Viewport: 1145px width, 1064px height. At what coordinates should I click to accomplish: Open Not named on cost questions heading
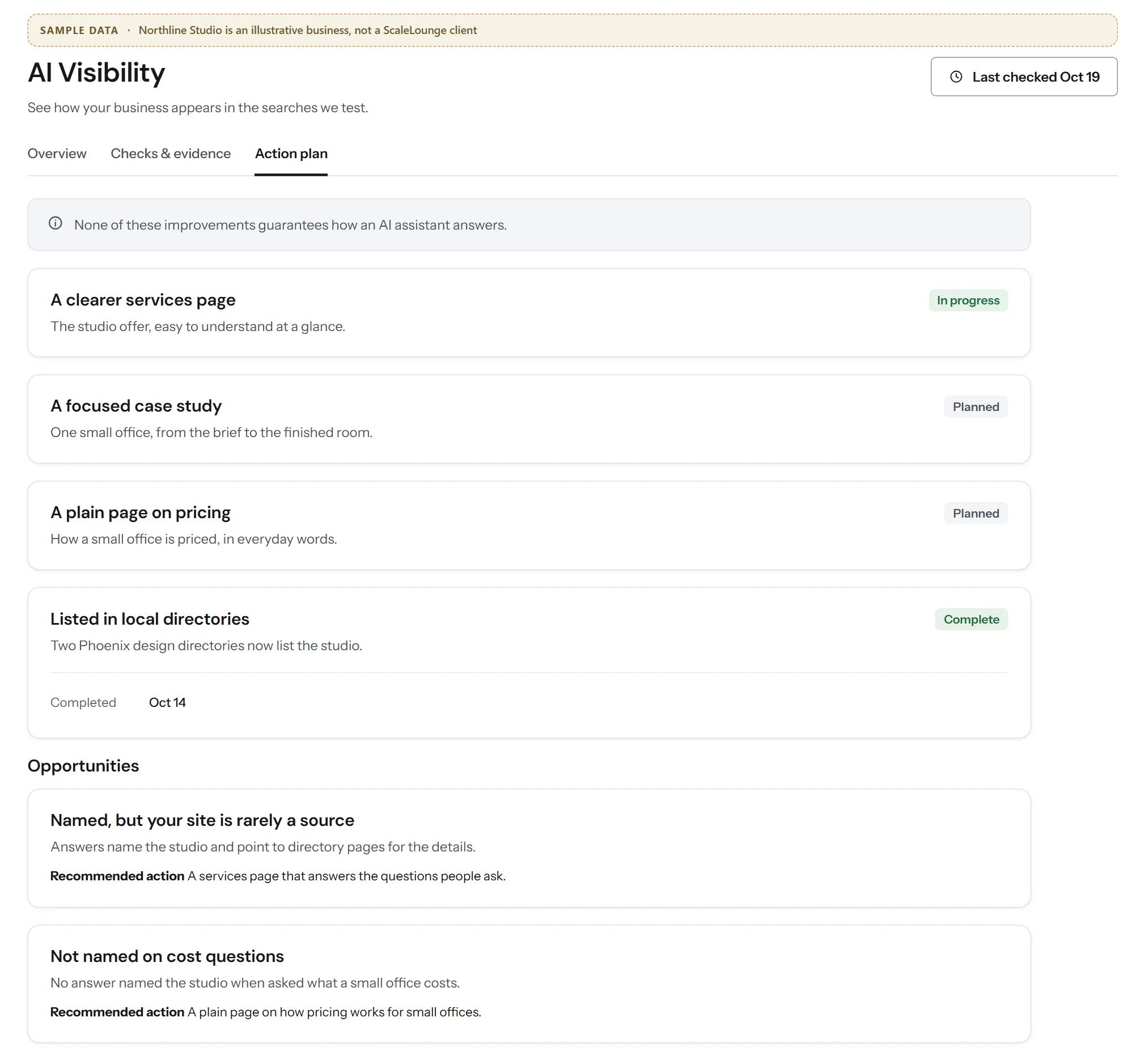coord(167,956)
